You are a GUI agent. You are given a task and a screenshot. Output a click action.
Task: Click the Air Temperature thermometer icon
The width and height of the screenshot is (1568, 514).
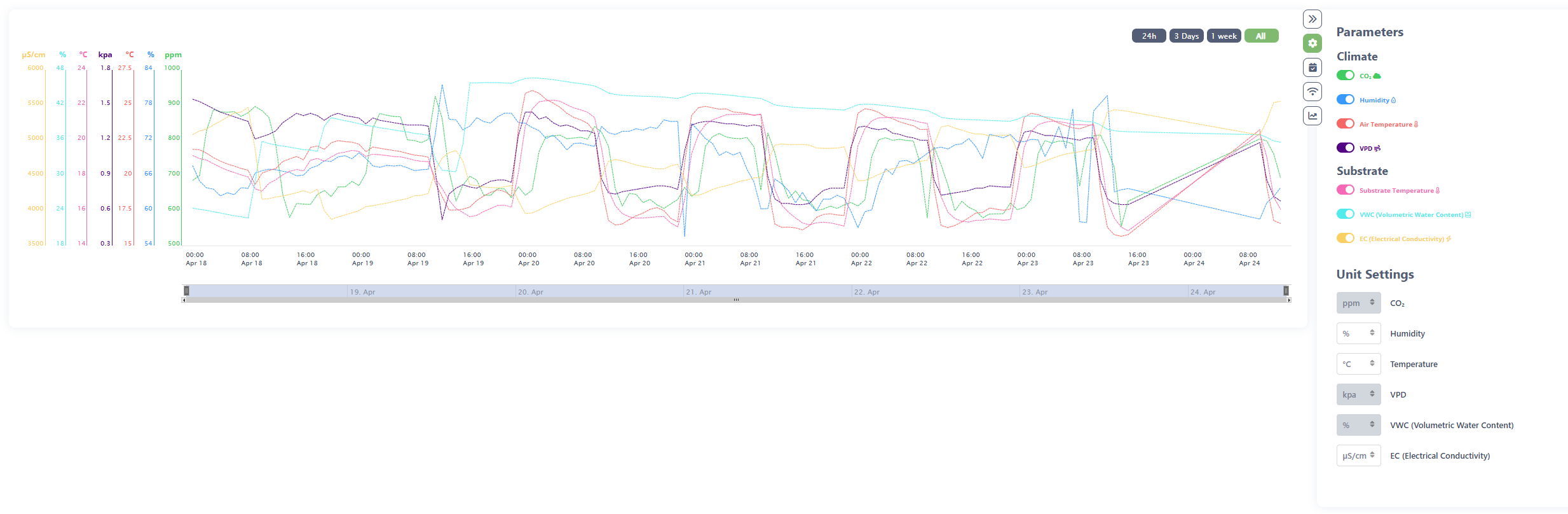[x=1415, y=124]
